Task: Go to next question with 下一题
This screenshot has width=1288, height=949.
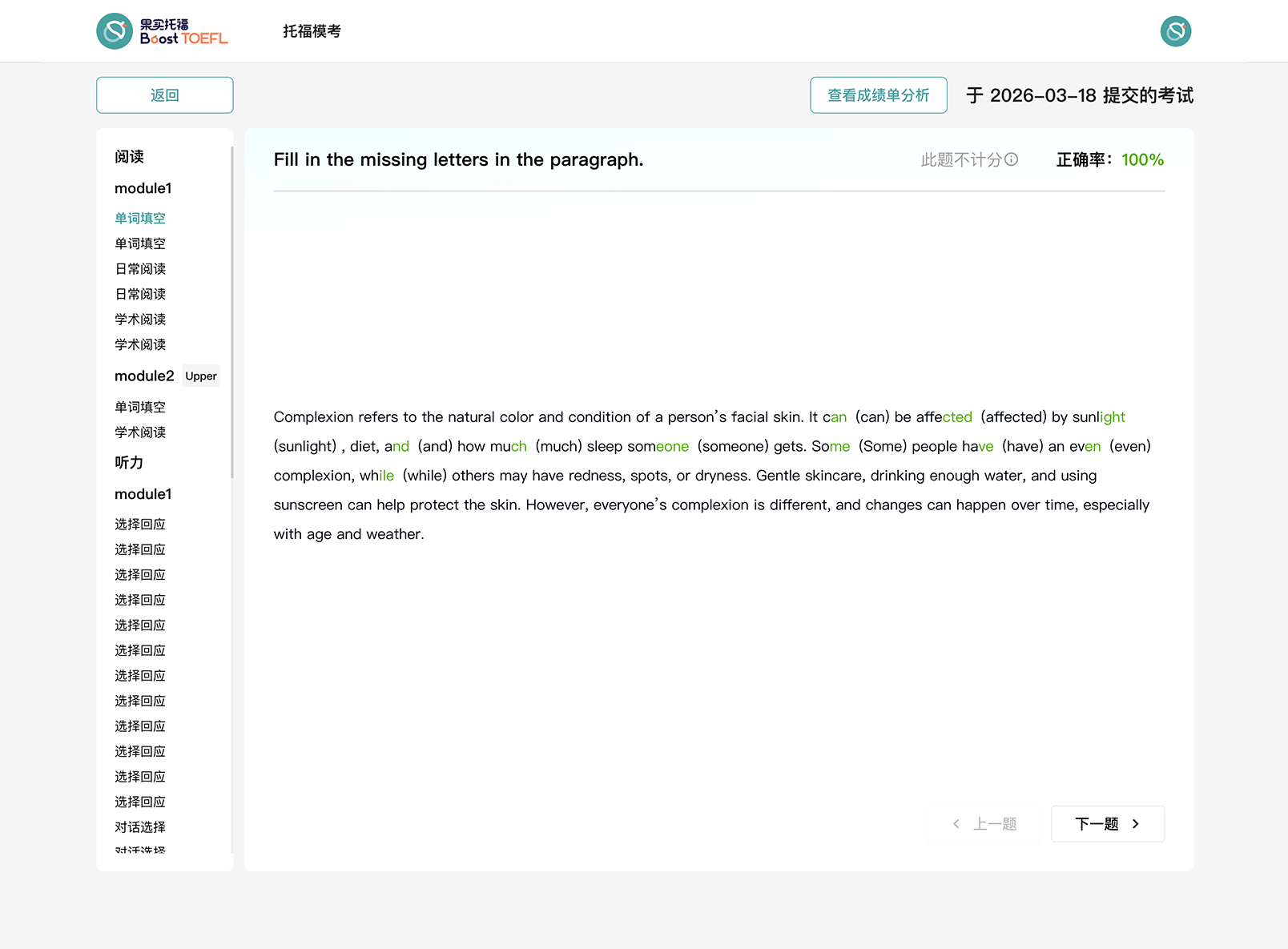Action: pyautogui.click(x=1097, y=824)
